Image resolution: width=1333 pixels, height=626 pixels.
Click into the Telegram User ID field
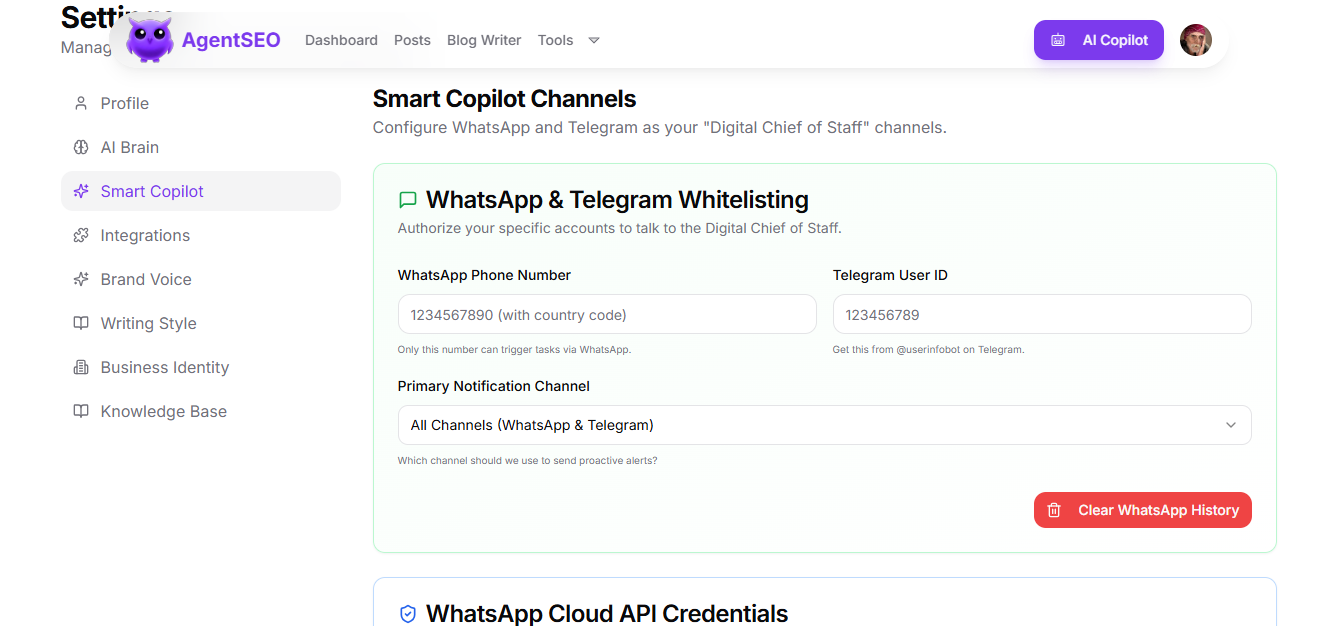tap(1041, 314)
